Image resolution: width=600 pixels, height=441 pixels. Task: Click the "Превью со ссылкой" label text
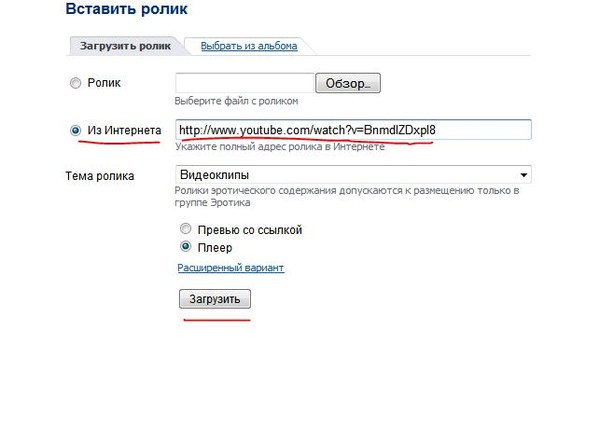click(250, 230)
